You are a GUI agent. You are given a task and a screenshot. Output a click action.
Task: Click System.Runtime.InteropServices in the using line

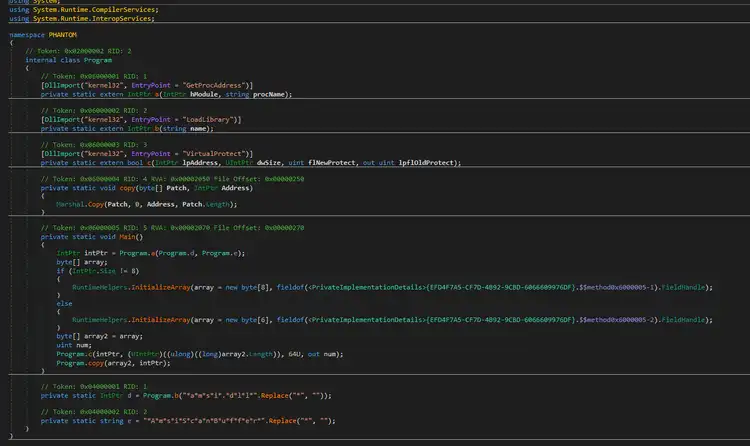(x=82, y=17)
